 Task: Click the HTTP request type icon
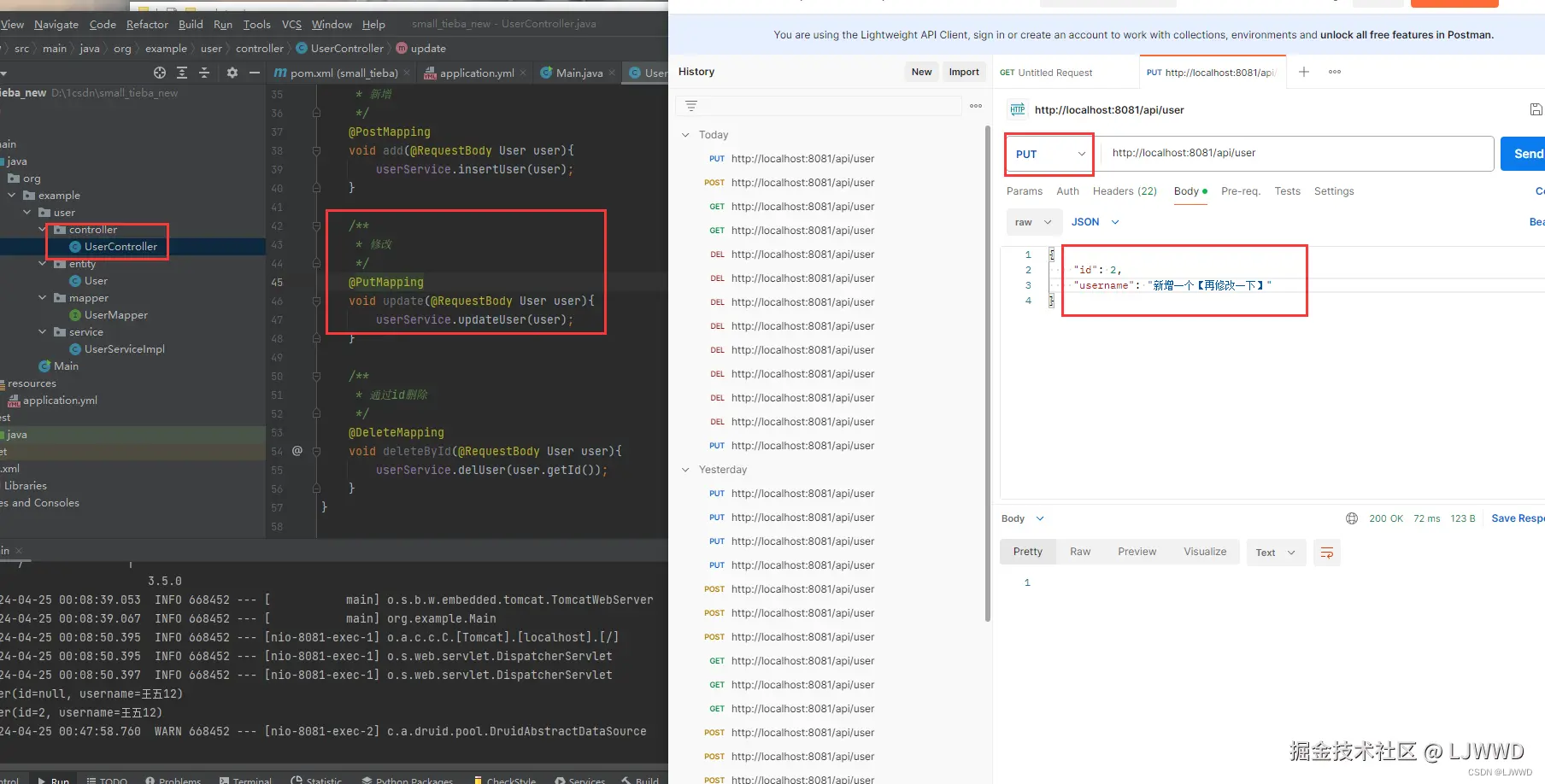pyautogui.click(x=1017, y=109)
